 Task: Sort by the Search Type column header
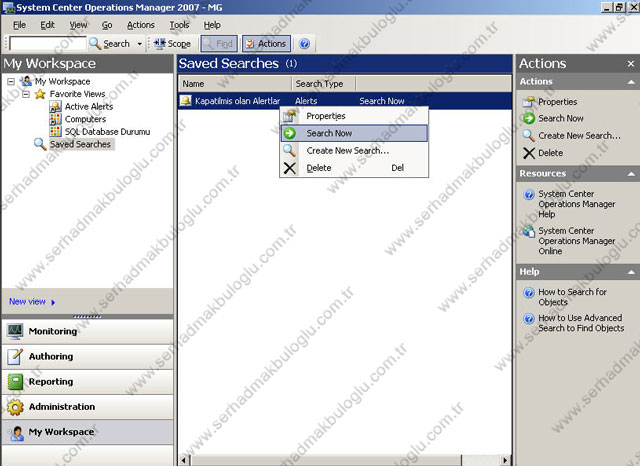[324, 84]
